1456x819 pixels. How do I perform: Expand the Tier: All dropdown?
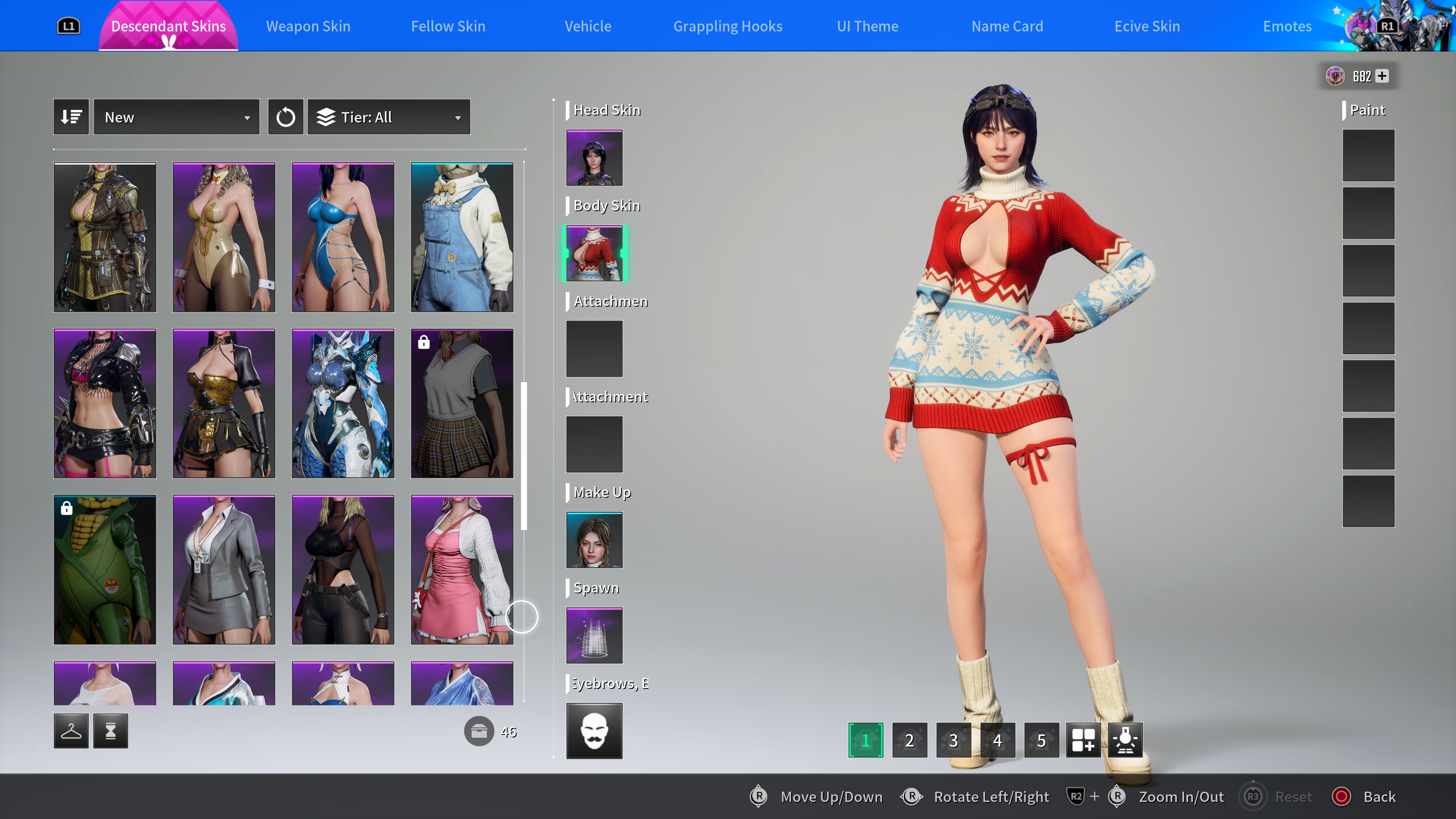tap(389, 117)
